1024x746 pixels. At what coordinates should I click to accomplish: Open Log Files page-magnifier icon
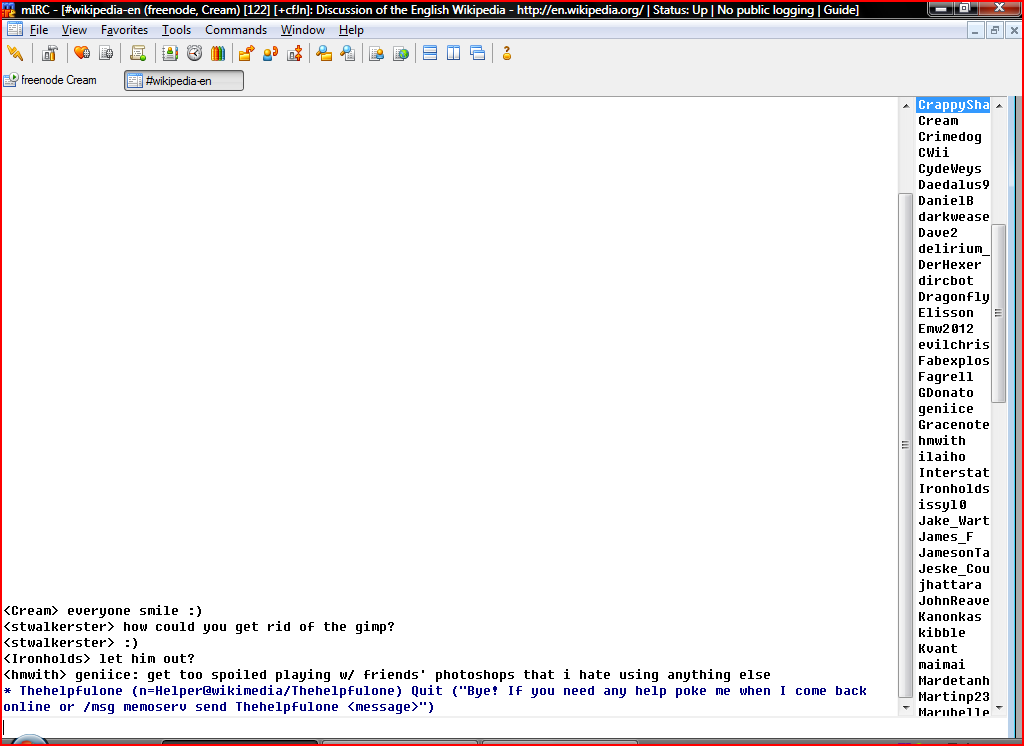tap(348, 54)
